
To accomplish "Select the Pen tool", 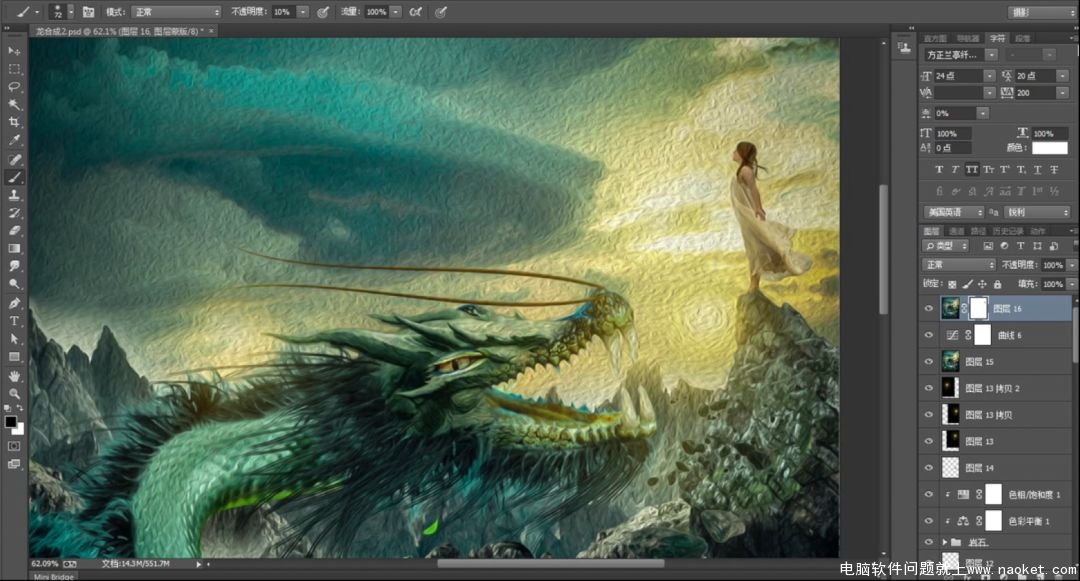I will point(14,303).
